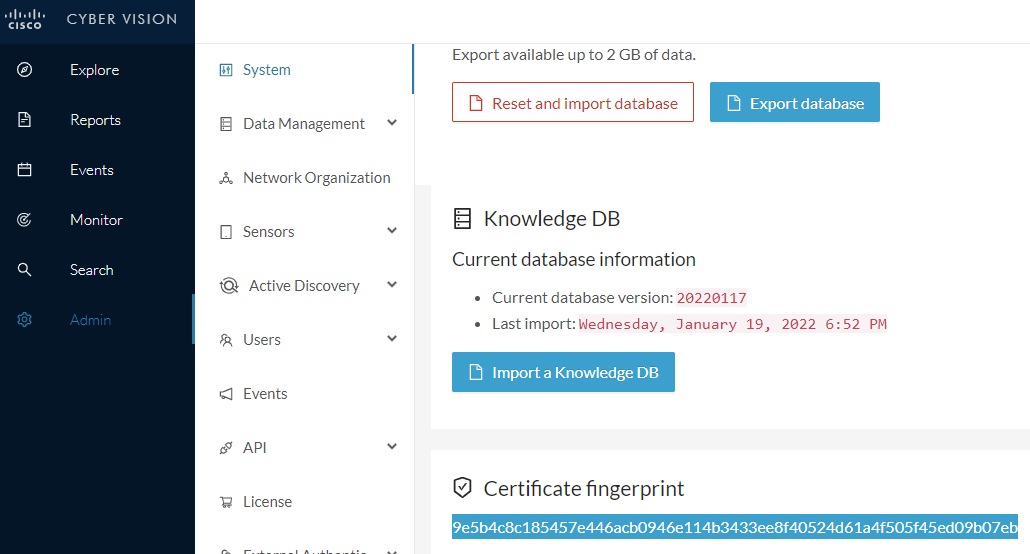The width and height of the screenshot is (1030, 554).
Task: Click the Sensors device icon
Action: point(226,232)
